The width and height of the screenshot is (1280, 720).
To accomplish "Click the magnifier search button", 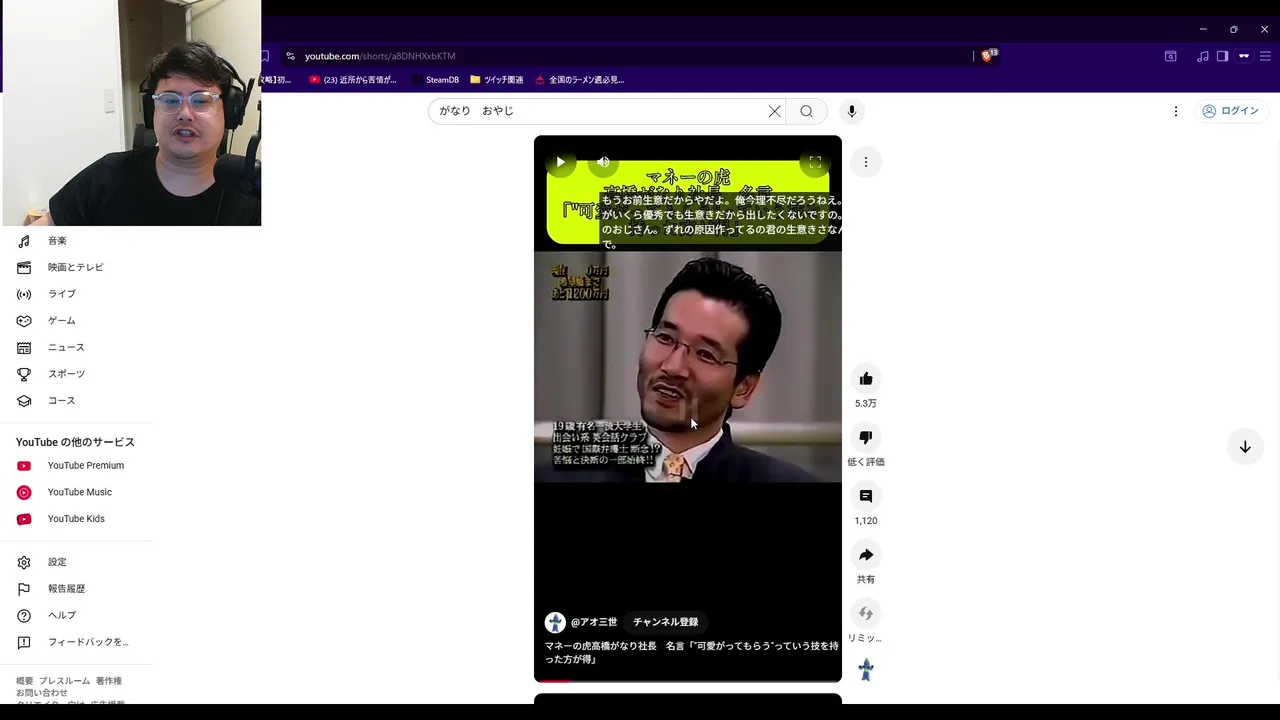I will tap(806, 111).
